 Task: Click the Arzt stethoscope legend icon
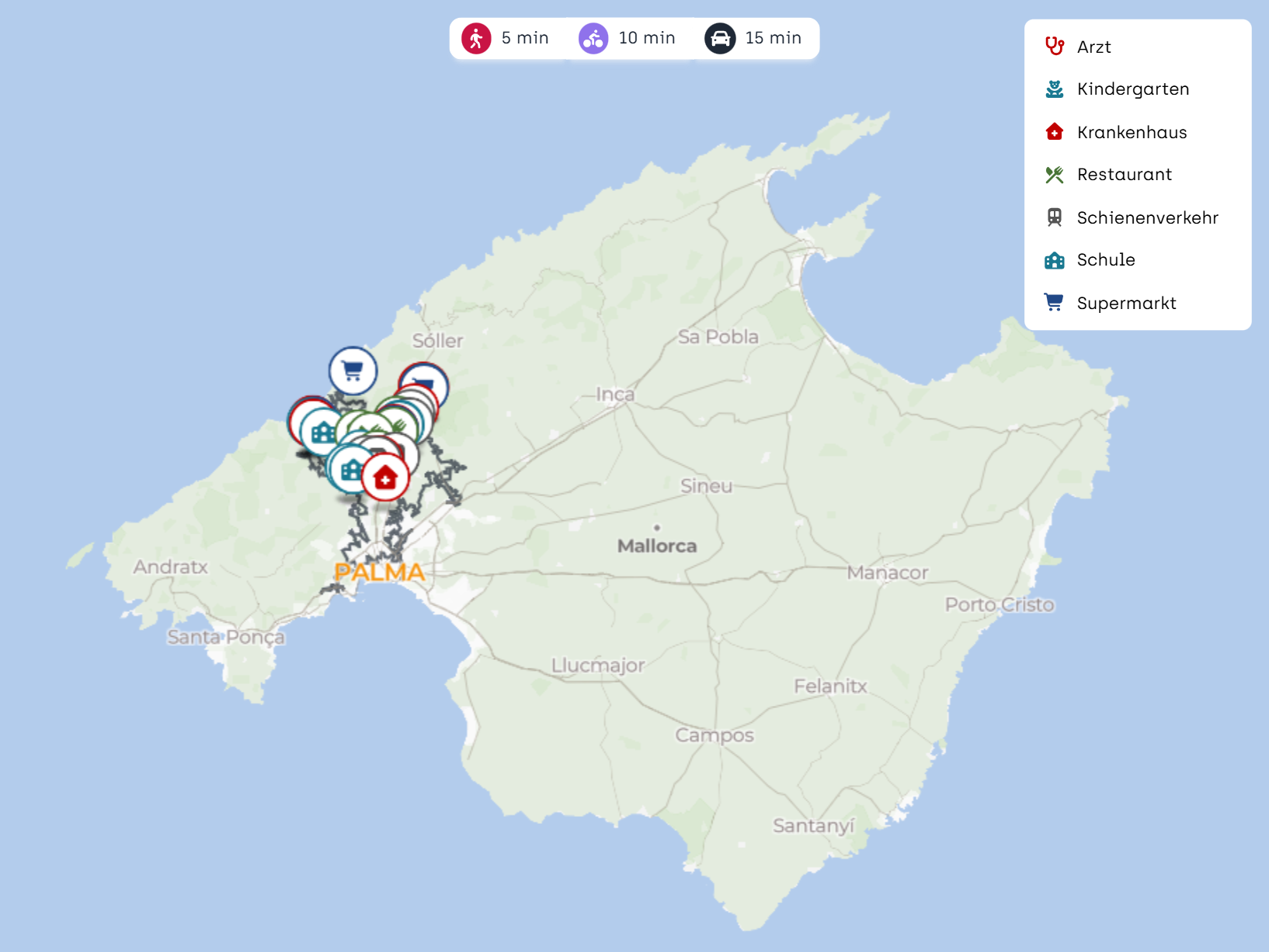pos(1054,47)
